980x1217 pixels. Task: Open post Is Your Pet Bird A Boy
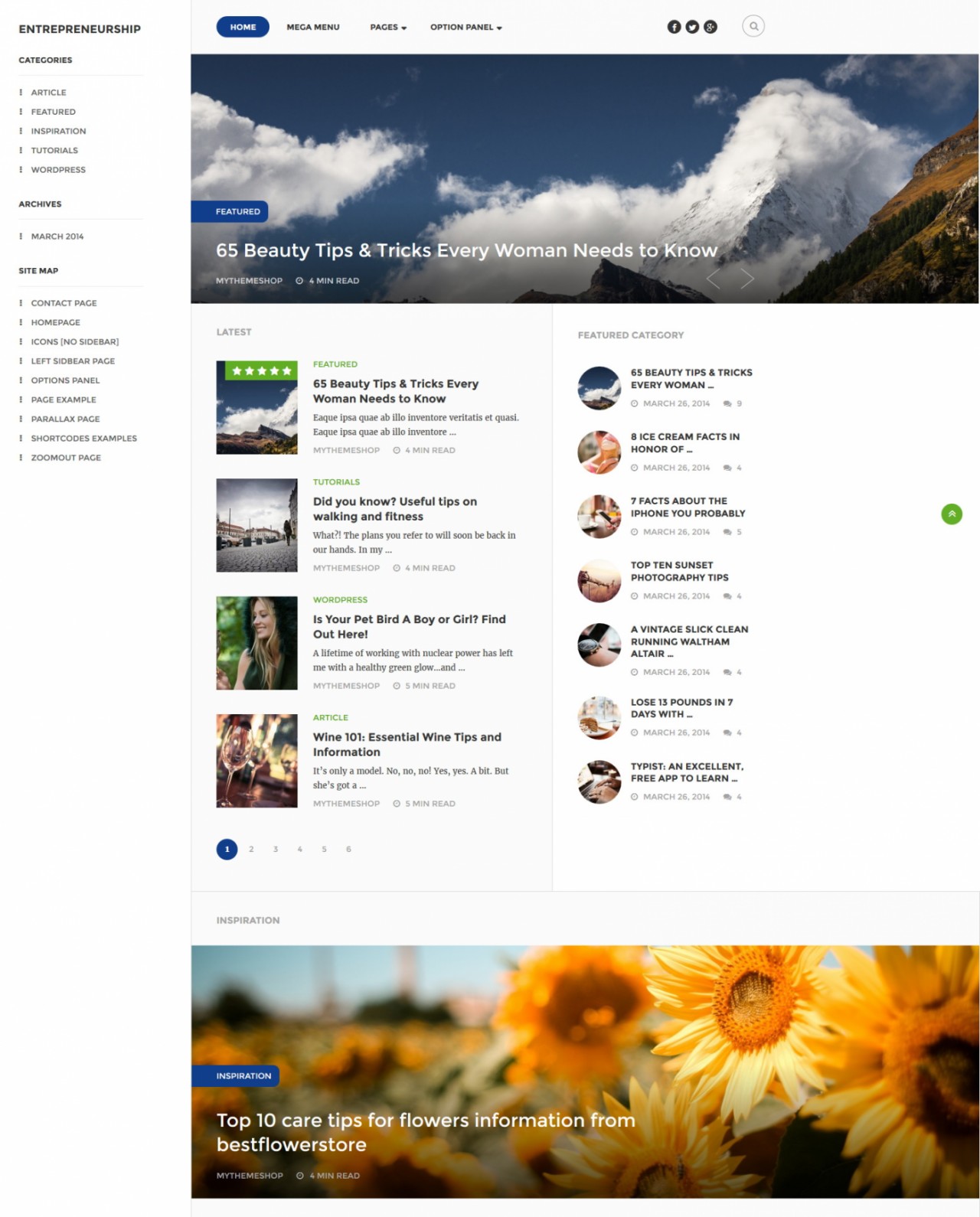[410, 627]
